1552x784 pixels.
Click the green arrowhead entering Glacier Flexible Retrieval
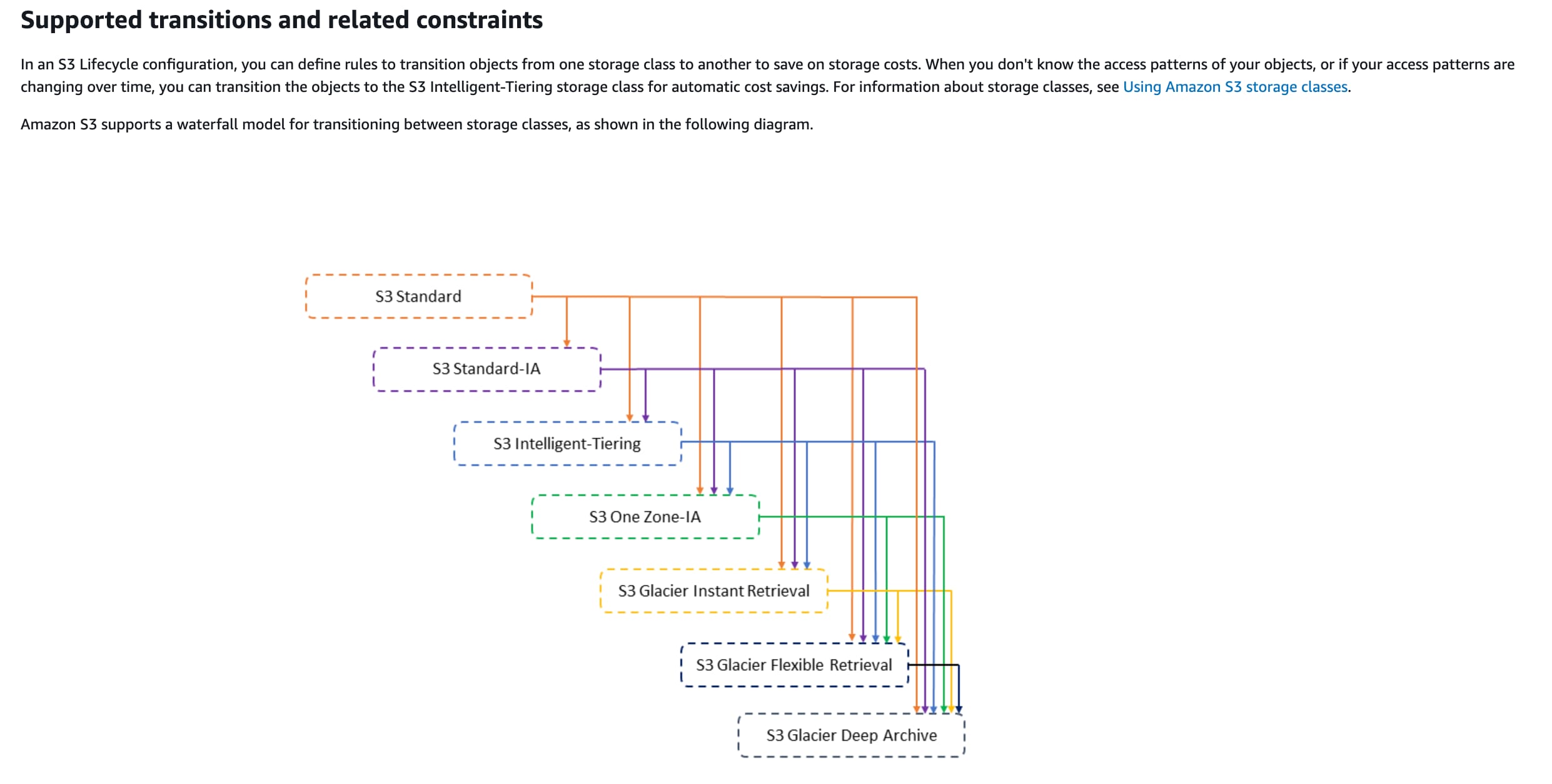click(x=887, y=638)
